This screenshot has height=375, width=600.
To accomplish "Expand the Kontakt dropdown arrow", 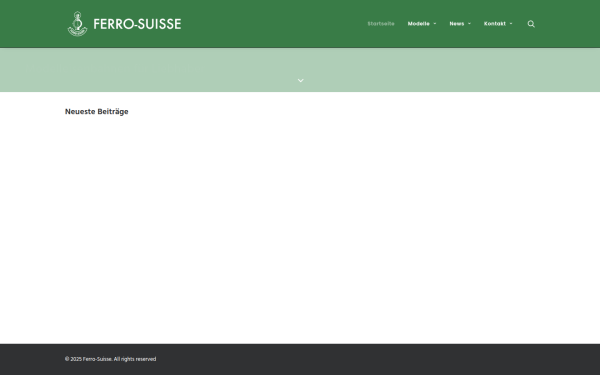I will point(511,24).
